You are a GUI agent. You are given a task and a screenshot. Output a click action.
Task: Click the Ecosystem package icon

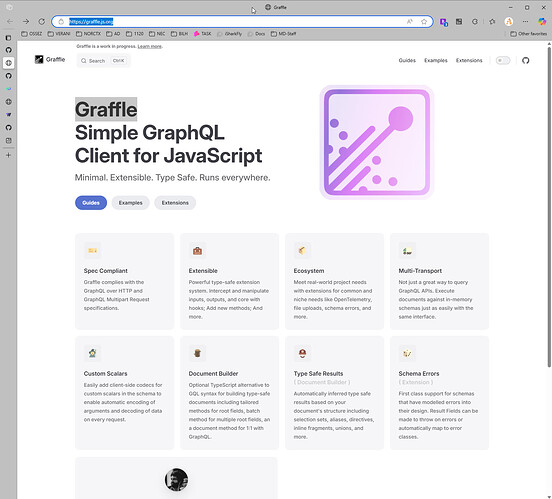[x=302, y=250]
